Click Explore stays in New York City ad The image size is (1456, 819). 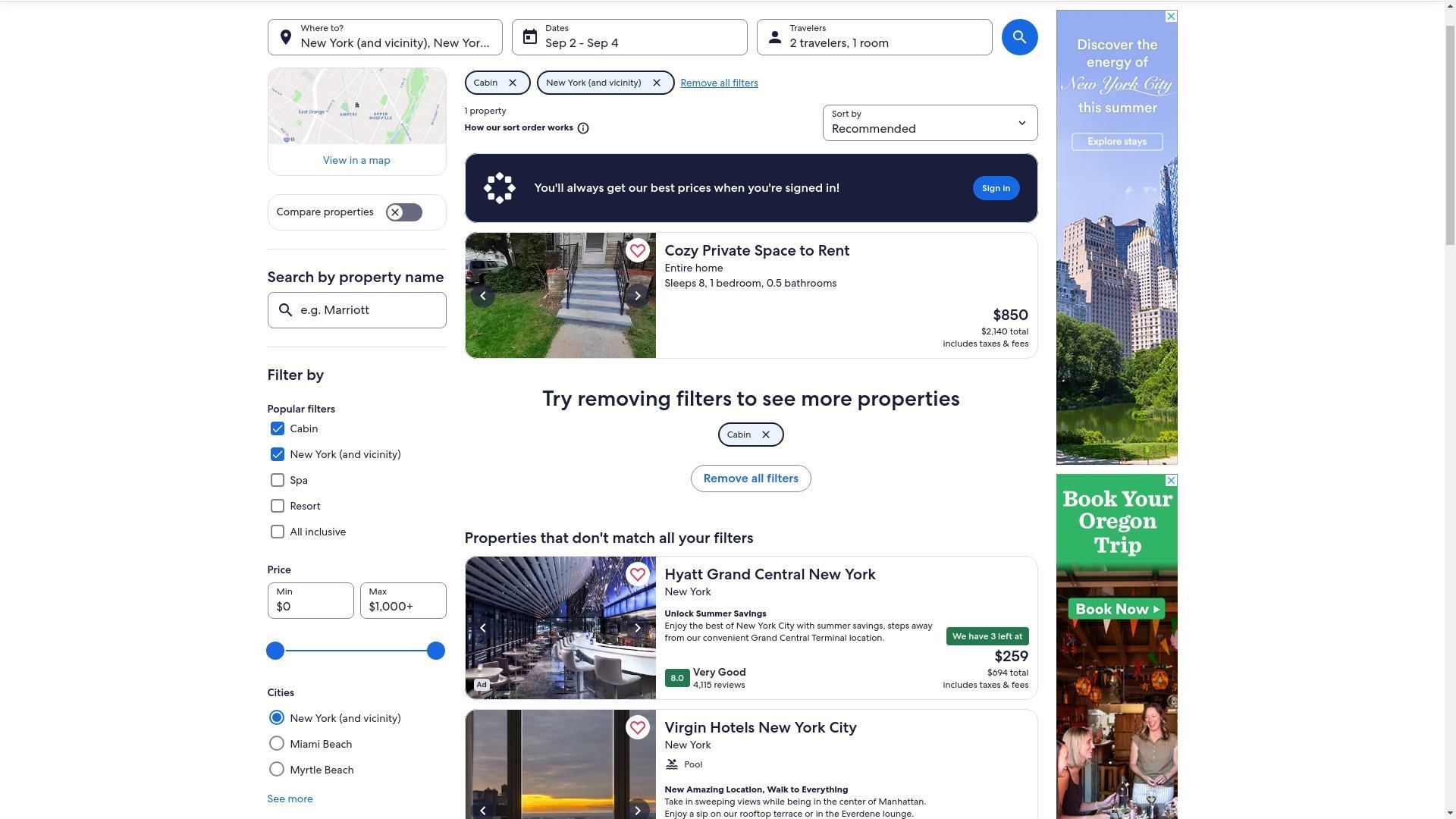pos(1117,142)
